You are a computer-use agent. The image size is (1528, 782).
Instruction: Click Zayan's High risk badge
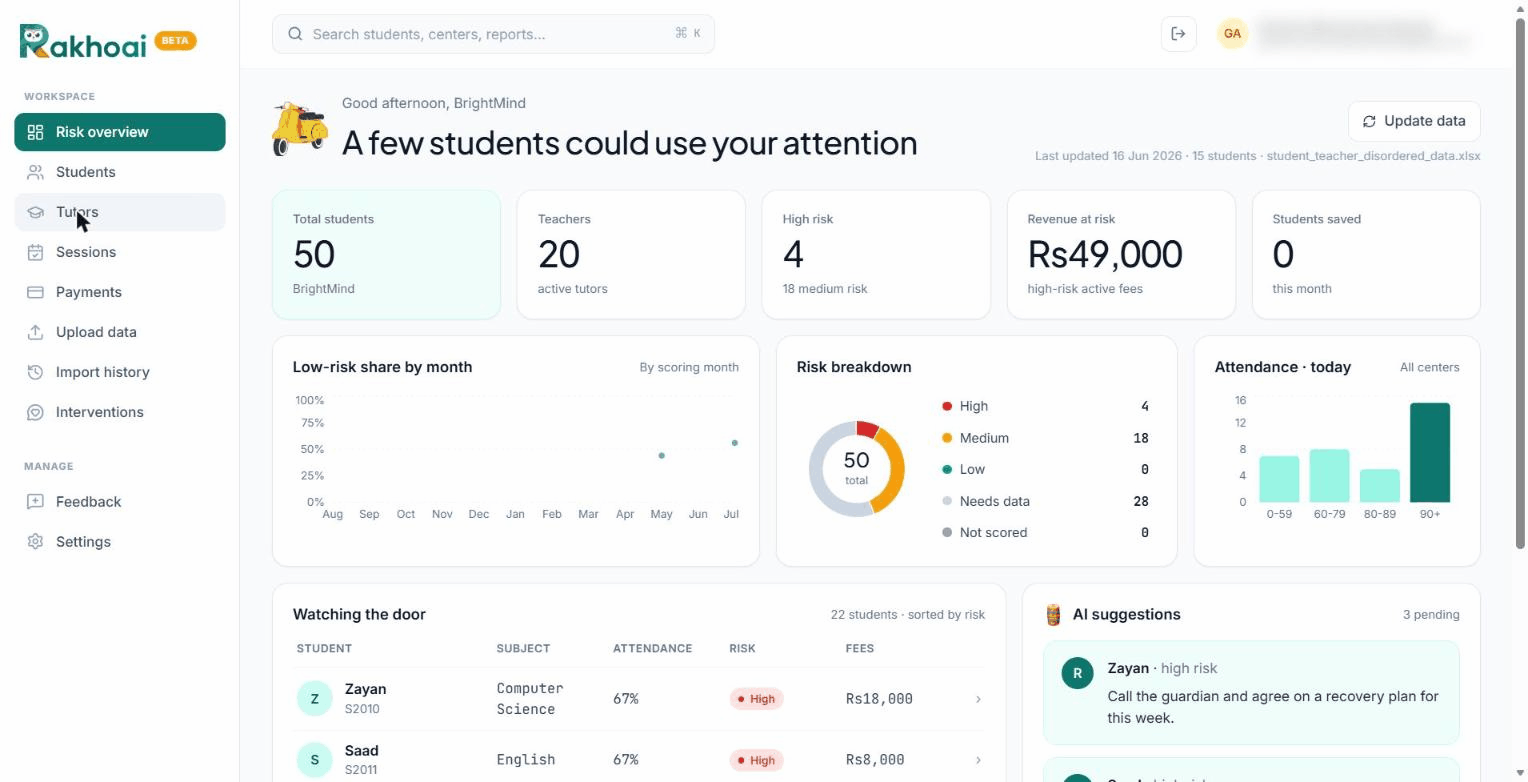click(756, 699)
